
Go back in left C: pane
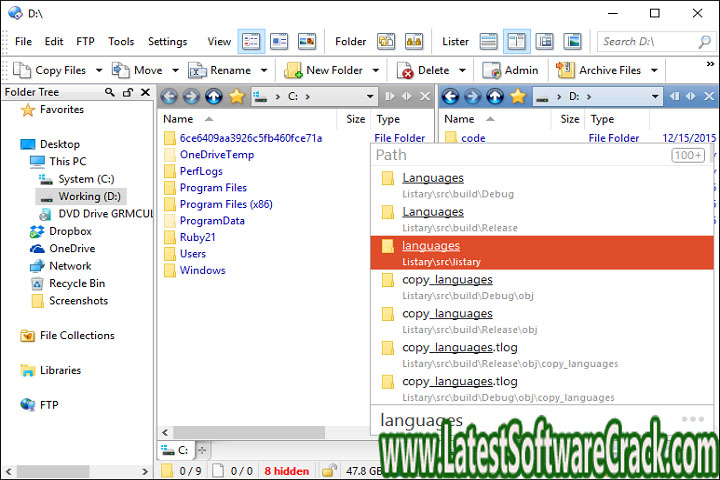point(169,96)
